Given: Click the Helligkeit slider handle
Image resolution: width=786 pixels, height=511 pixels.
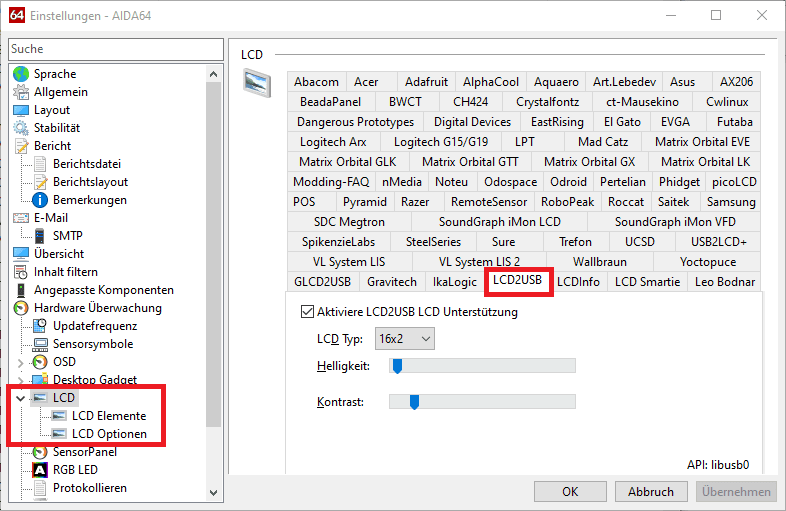Looking at the screenshot, I should [397, 366].
